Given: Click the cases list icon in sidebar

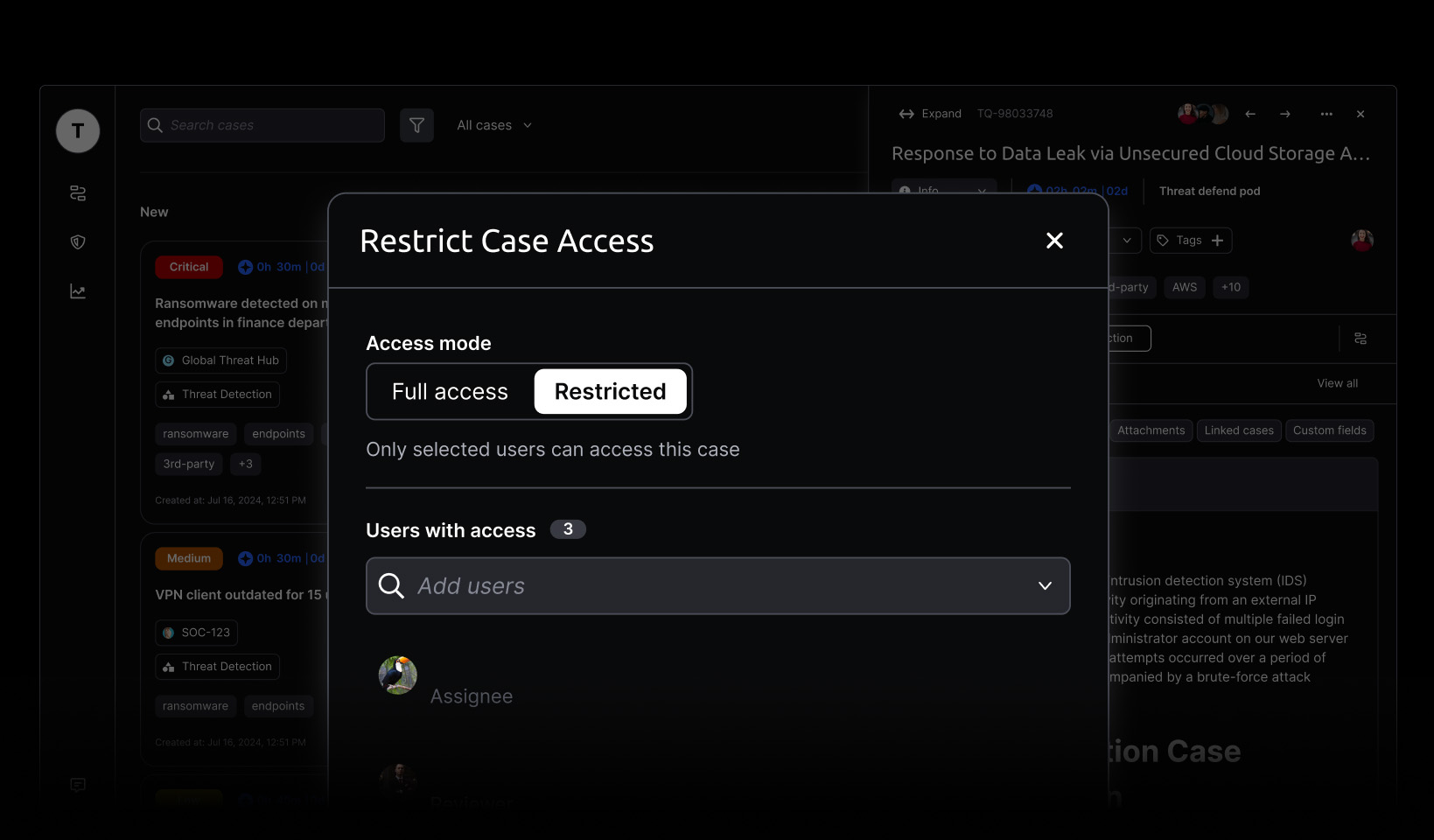Looking at the screenshot, I should point(78,193).
